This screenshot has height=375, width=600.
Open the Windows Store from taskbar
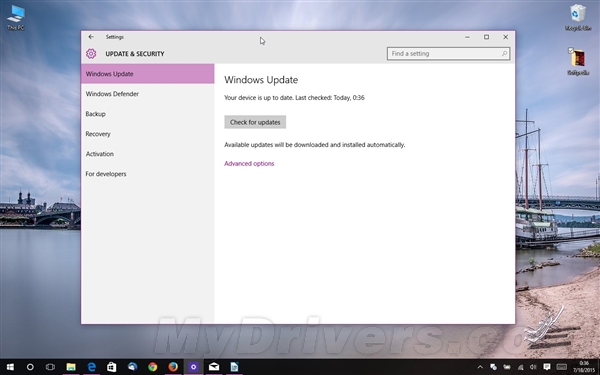pos(111,367)
